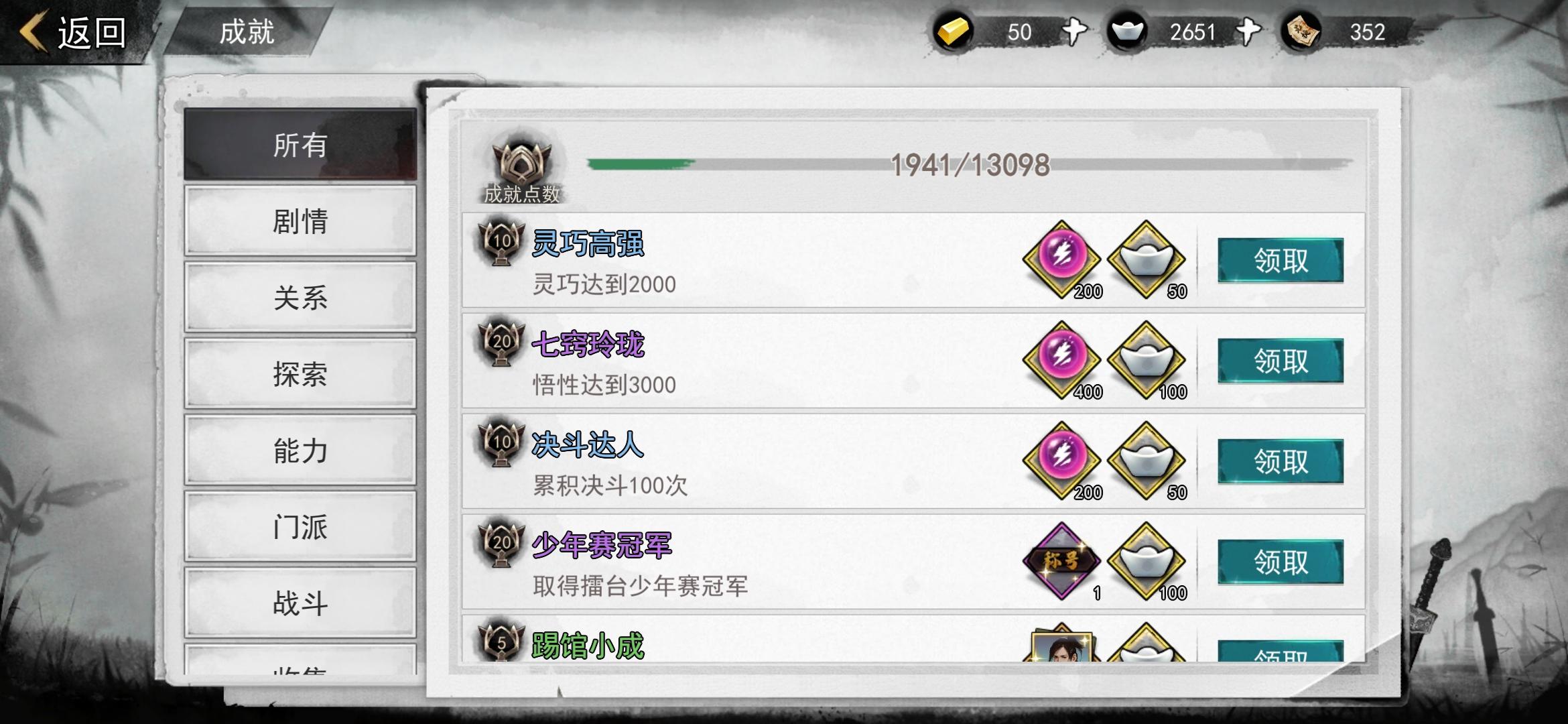Claim reward 领取 for 灵巧高强
Screen dimensions: 1568x724
(x=1281, y=260)
